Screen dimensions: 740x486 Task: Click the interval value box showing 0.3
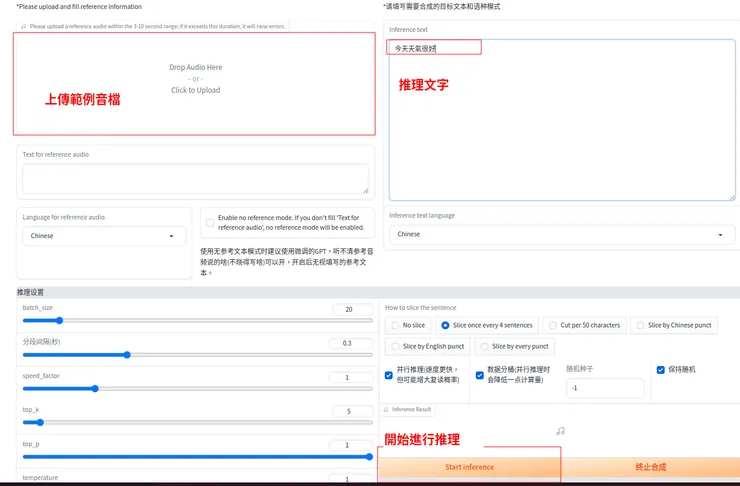350,344
